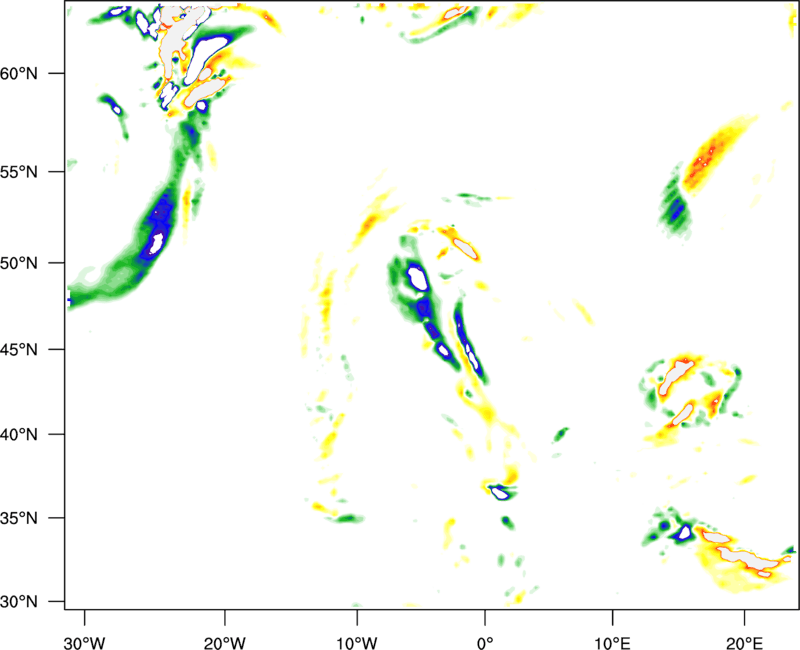Click the 30°N latitude label
This screenshot has height=650, width=800.
(19, 602)
